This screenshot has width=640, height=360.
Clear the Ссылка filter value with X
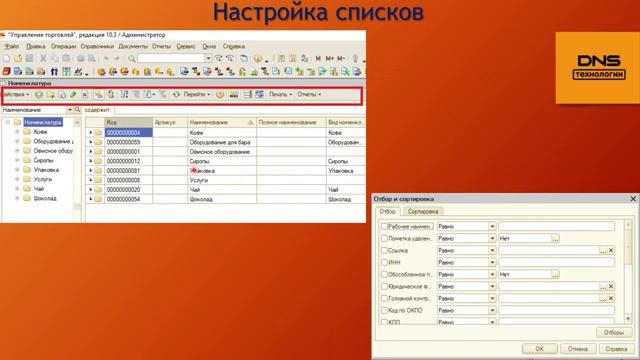pyautogui.click(x=611, y=250)
